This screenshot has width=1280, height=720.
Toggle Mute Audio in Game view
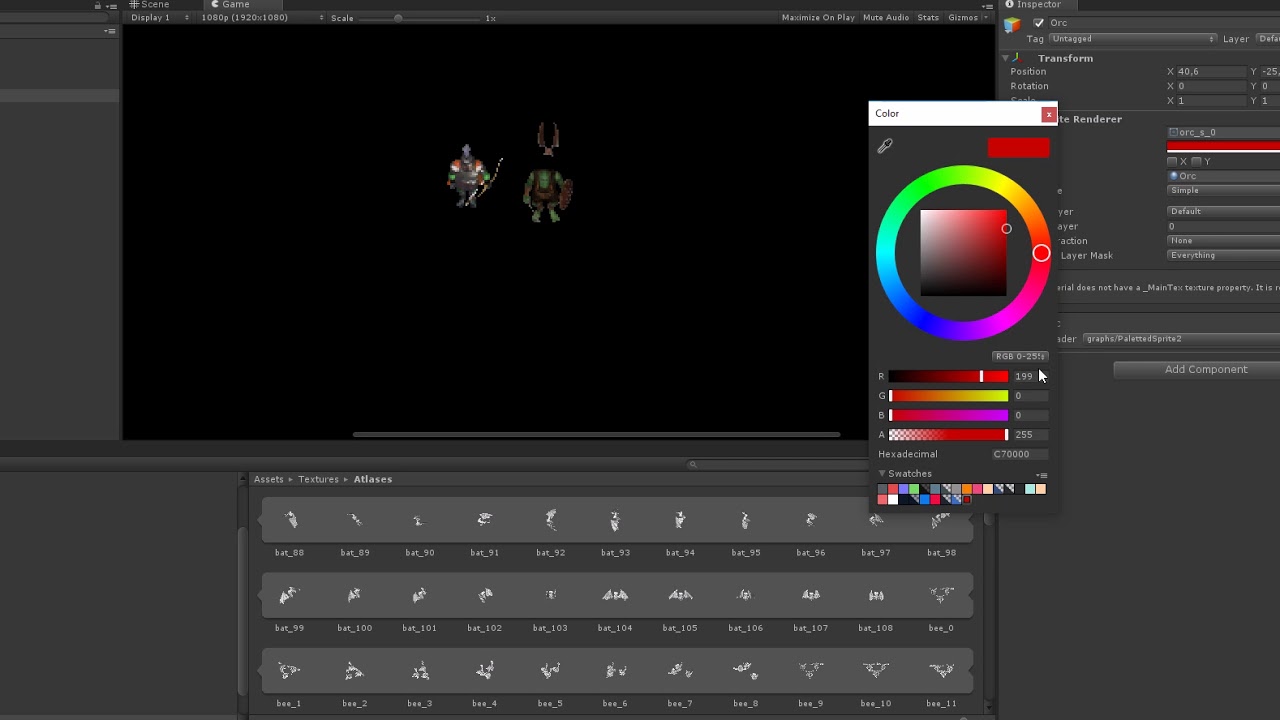point(886,18)
